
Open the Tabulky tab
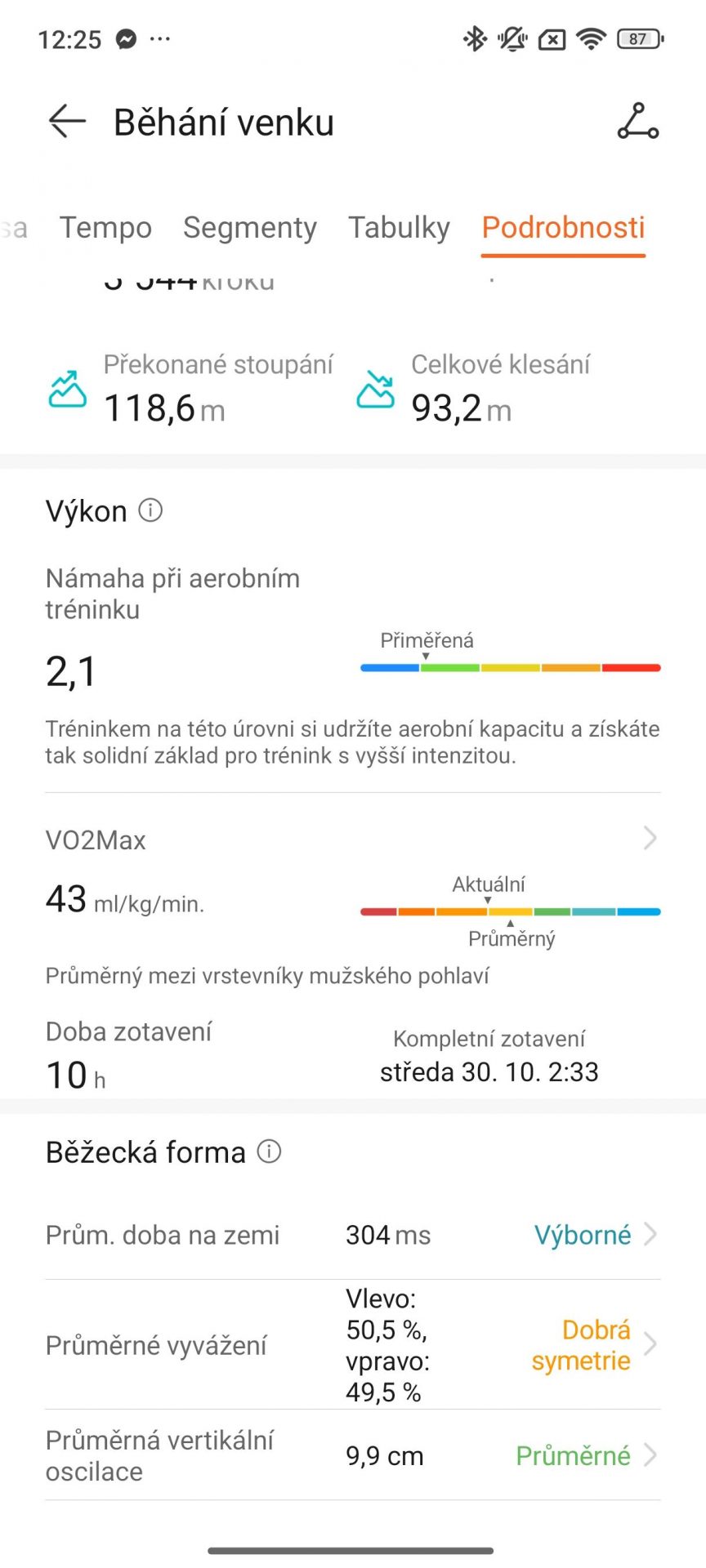[x=399, y=228]
